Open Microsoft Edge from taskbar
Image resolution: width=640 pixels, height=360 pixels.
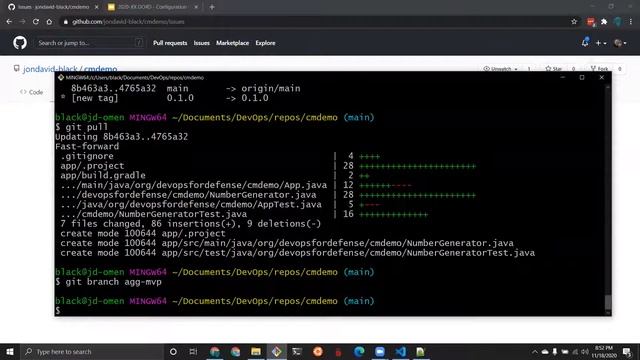pos(359,351)
